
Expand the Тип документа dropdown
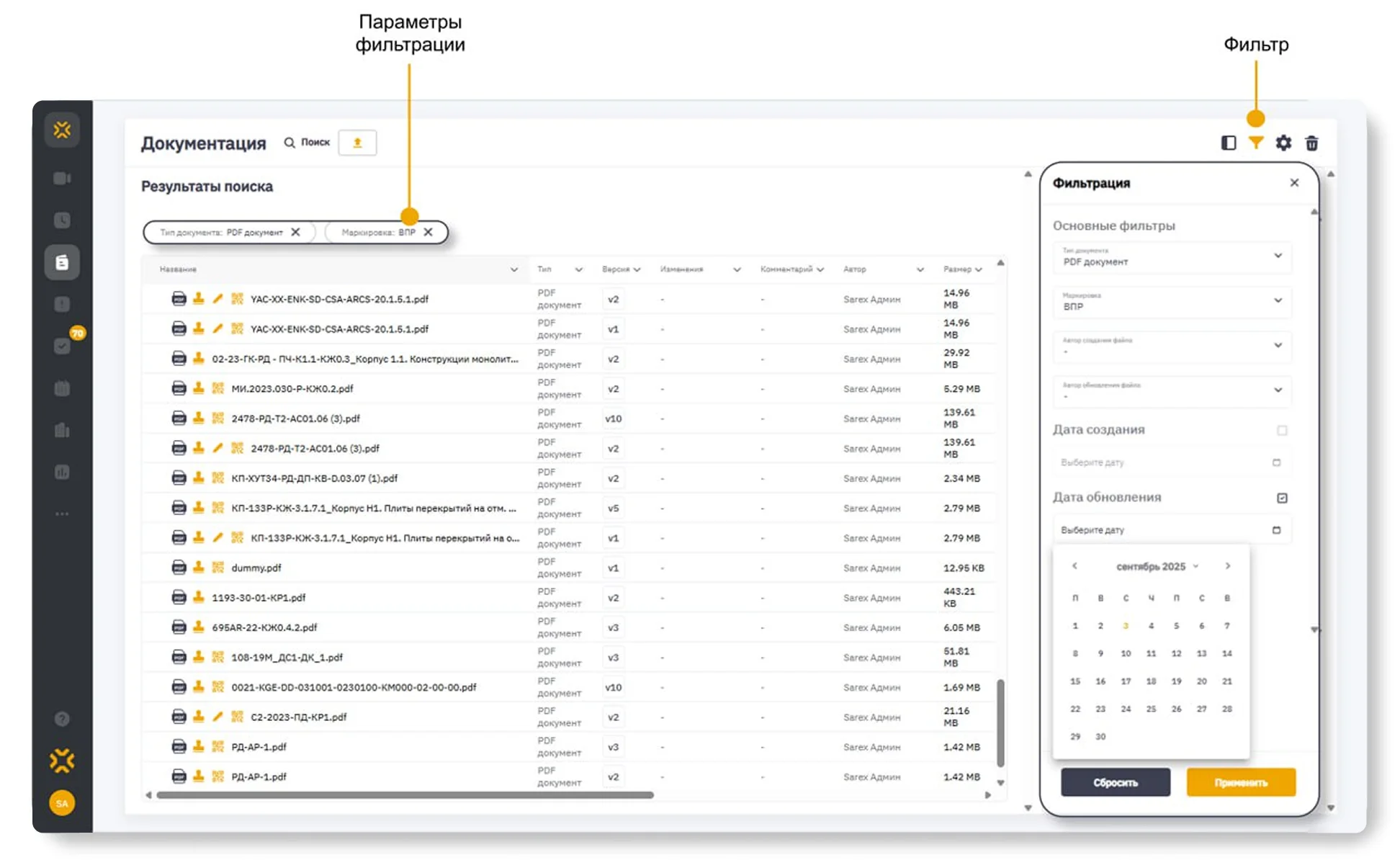click(1278, 256)
